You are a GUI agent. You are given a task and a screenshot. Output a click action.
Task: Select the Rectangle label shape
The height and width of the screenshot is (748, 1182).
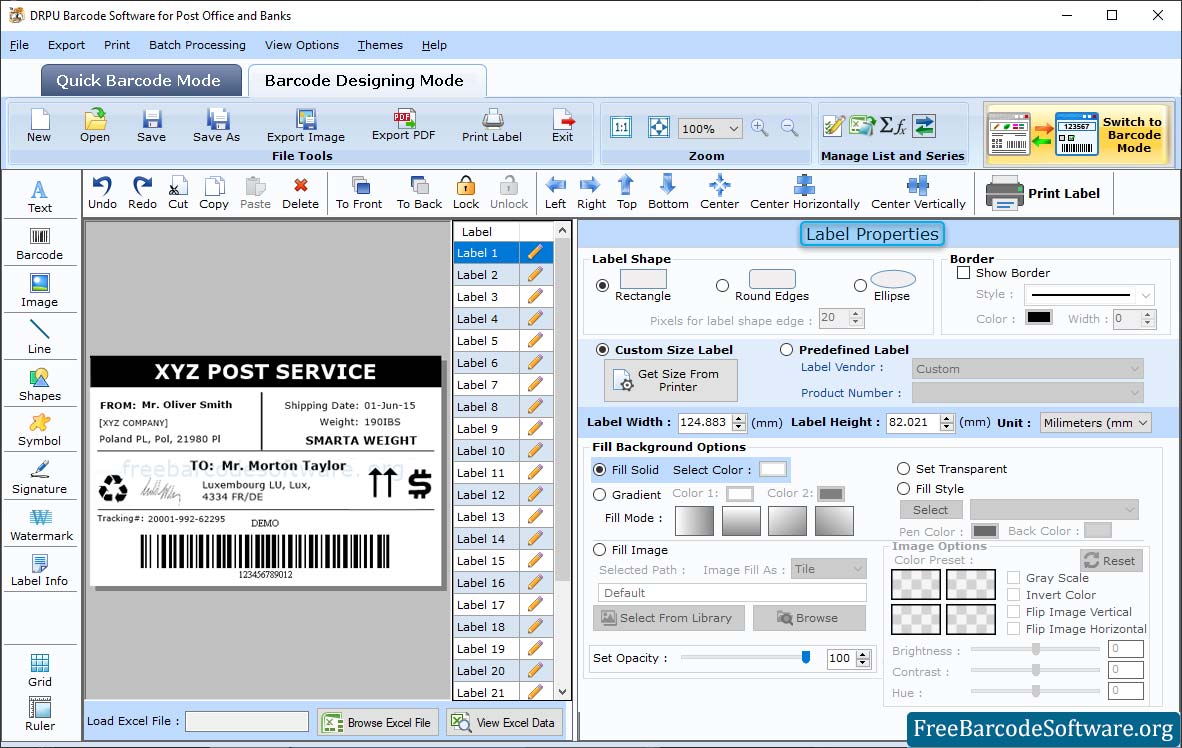(x=602, y=286)
